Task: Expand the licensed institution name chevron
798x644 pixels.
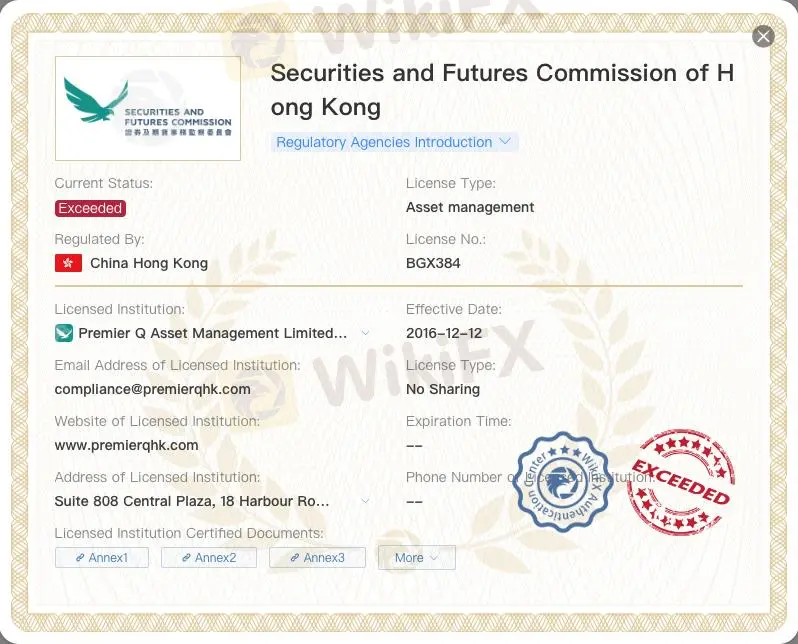Action: tap(365, 333)
